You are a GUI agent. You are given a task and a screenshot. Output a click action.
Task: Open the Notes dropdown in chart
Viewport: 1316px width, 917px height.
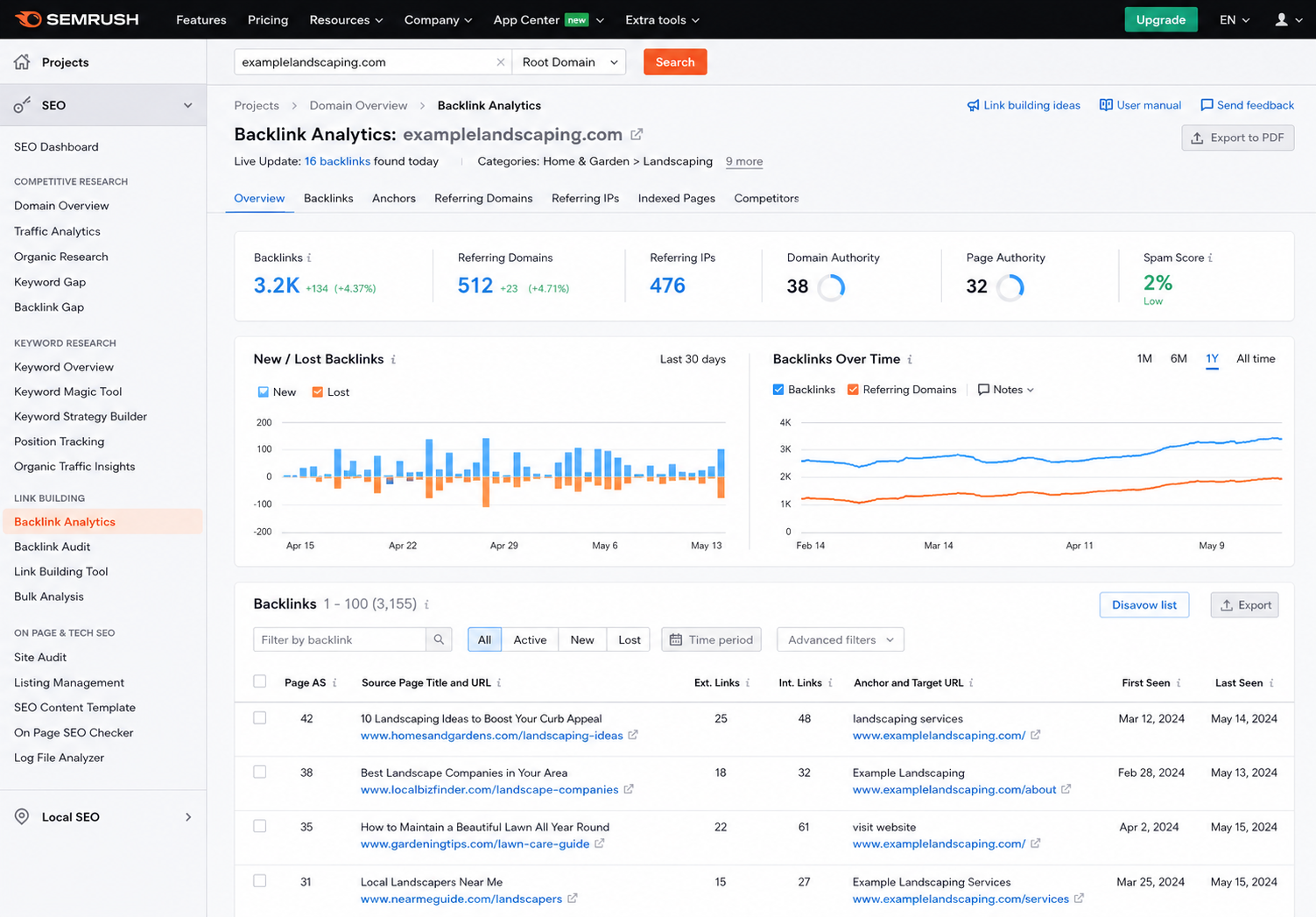[1006, 390]
